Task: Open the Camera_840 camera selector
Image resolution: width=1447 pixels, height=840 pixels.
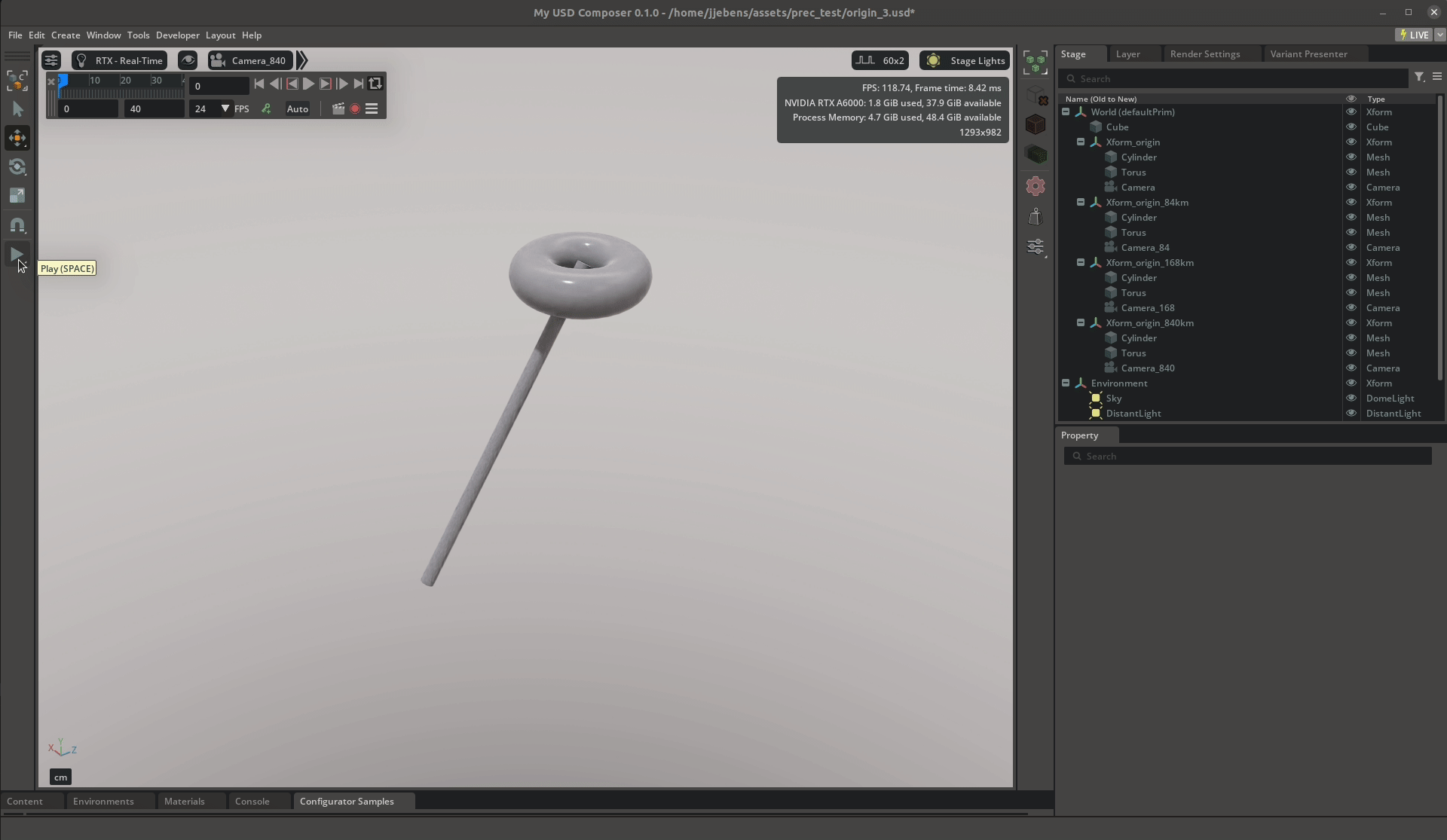Action: tap(250, 60)
